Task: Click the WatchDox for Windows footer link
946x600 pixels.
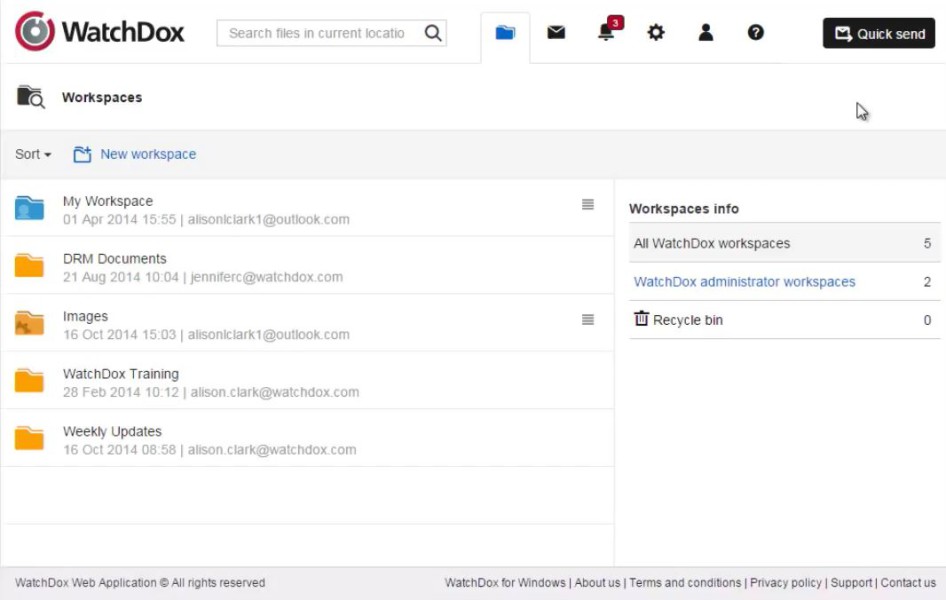Action: [x=505, y=583]
